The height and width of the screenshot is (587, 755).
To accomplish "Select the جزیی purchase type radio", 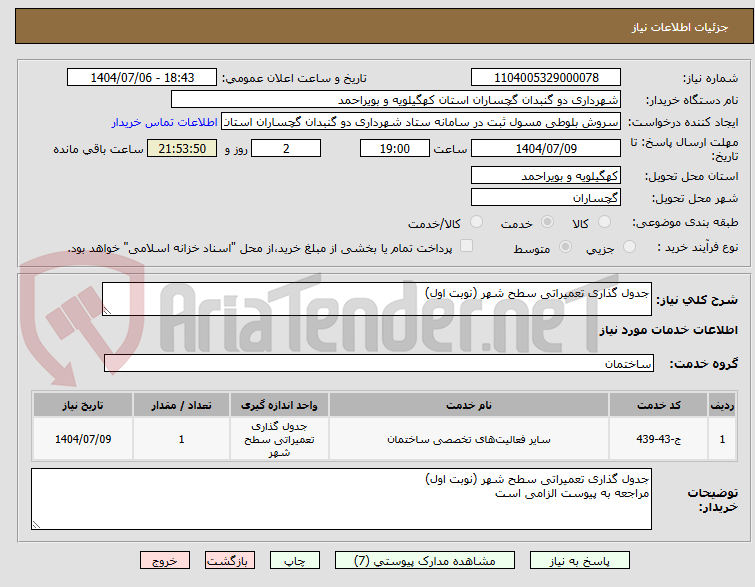I will pyautogui.click(x=629, y=247).
